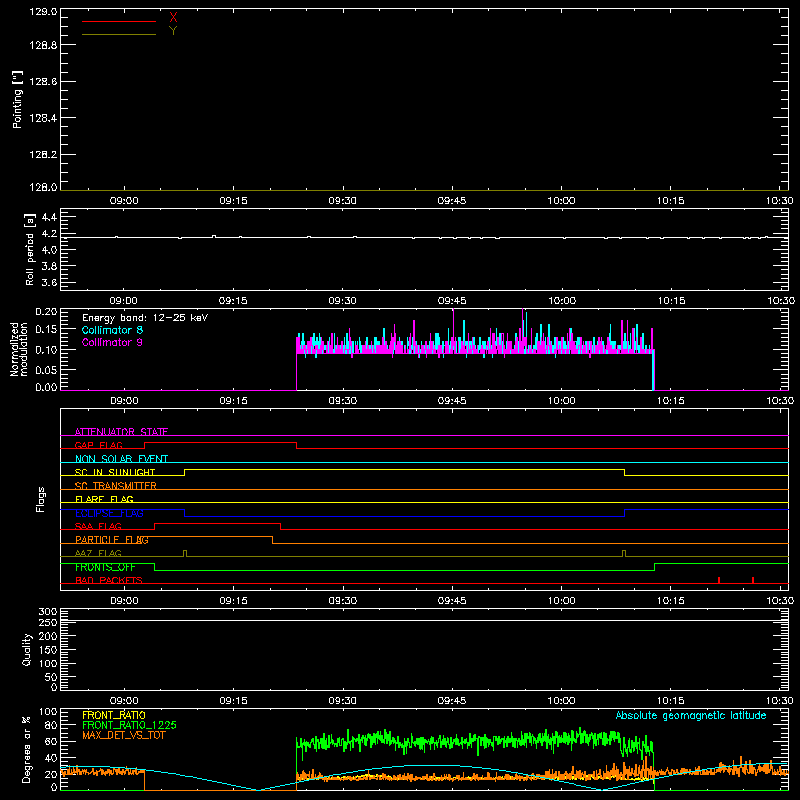The image size is (800, 800).
Task: Click the Collimator 8 legend label
Action: [x=112, y=330]
